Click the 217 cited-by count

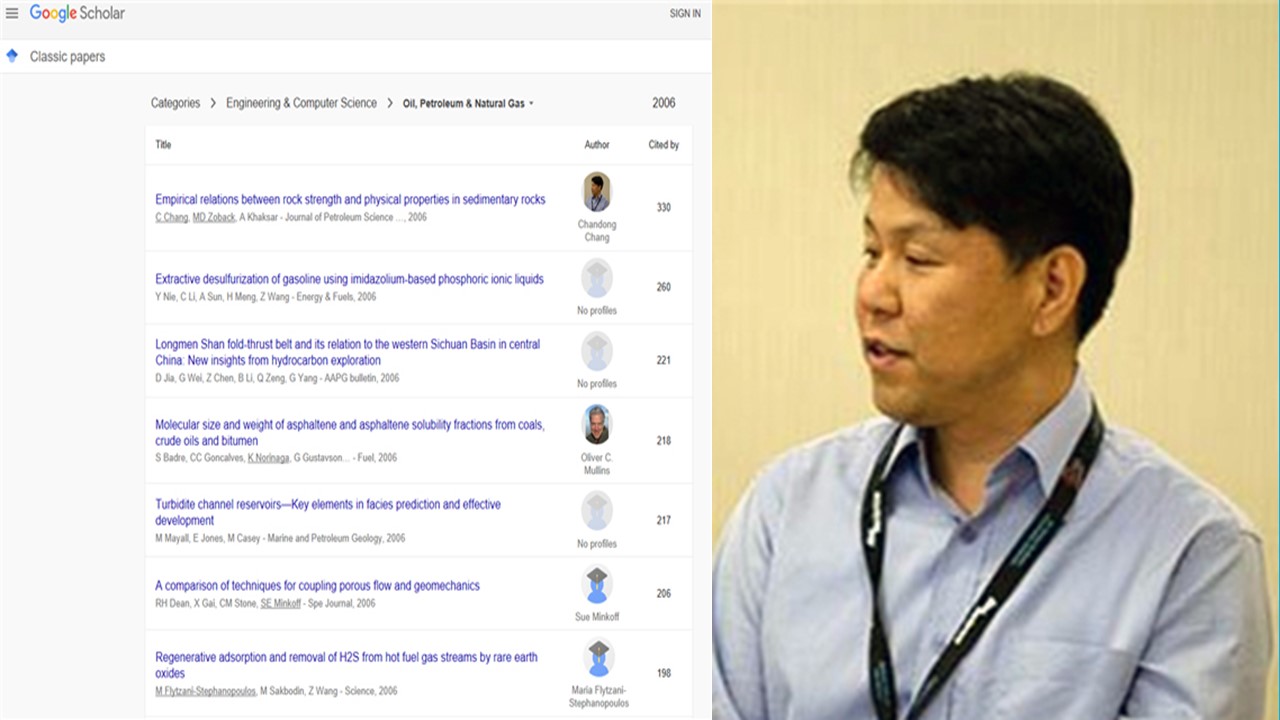(x=663, y=520)
